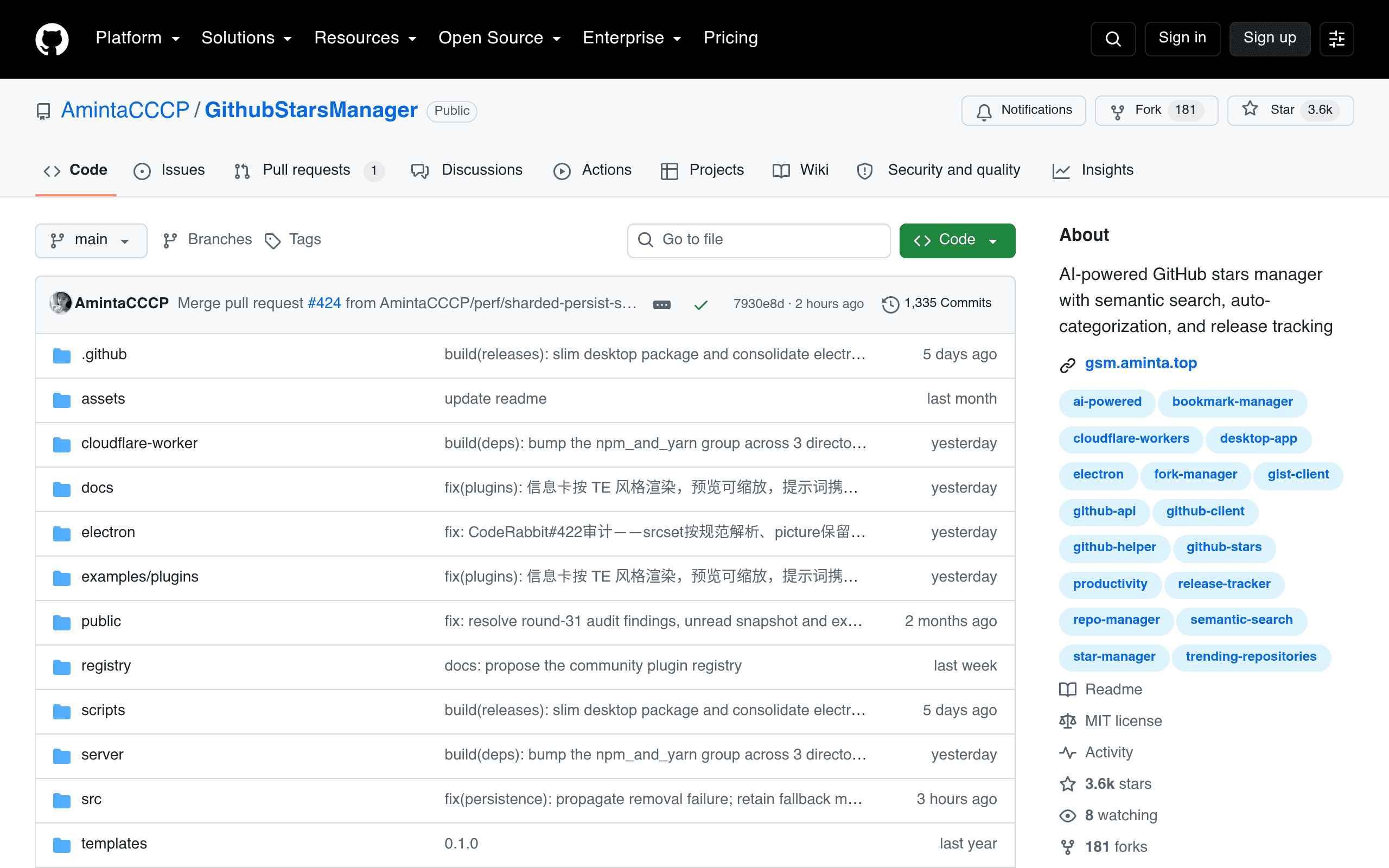Open the 1,335 Commits link

pyautogui.click(x=936, y=303)
